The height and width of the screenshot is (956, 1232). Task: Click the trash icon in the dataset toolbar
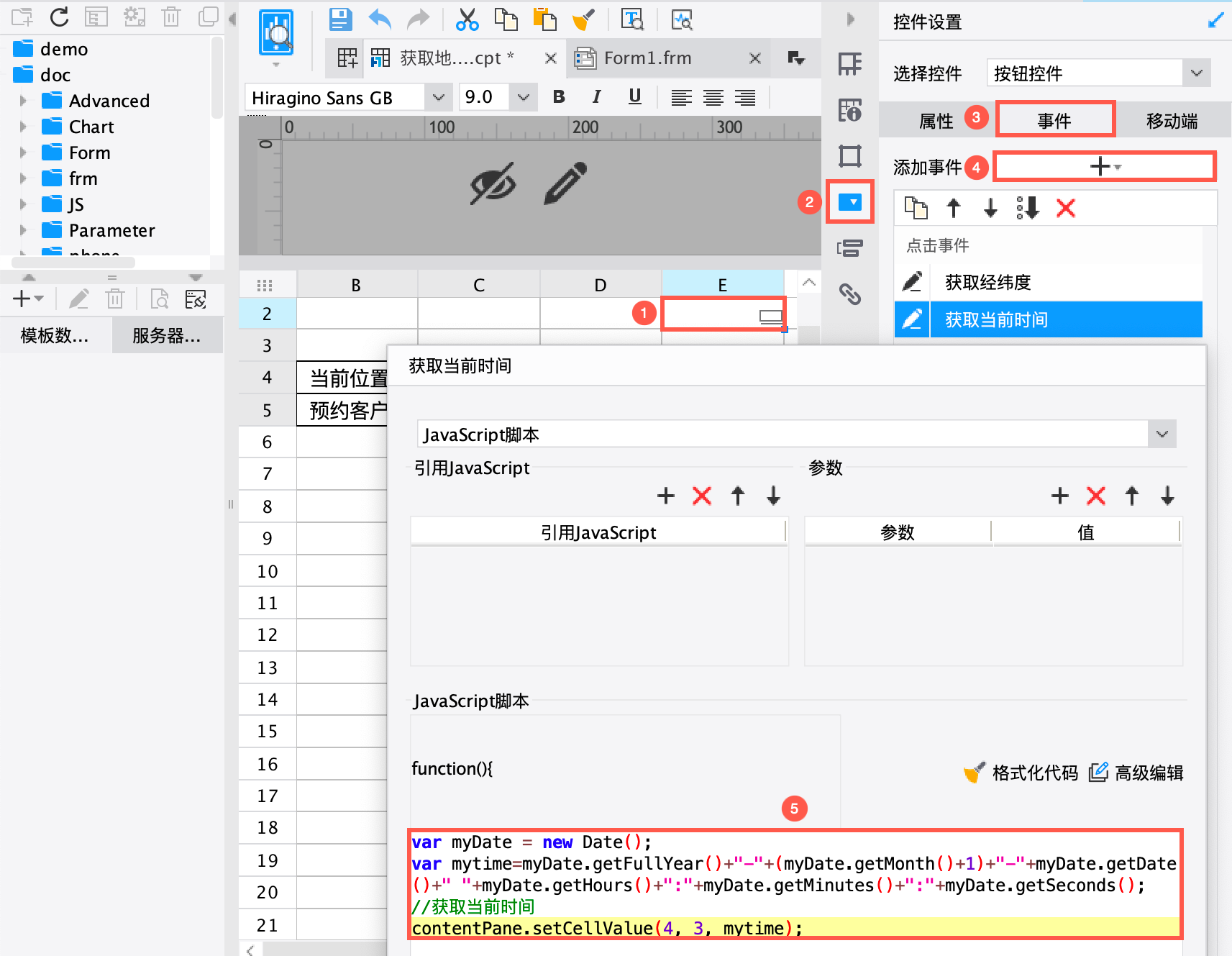115,299
